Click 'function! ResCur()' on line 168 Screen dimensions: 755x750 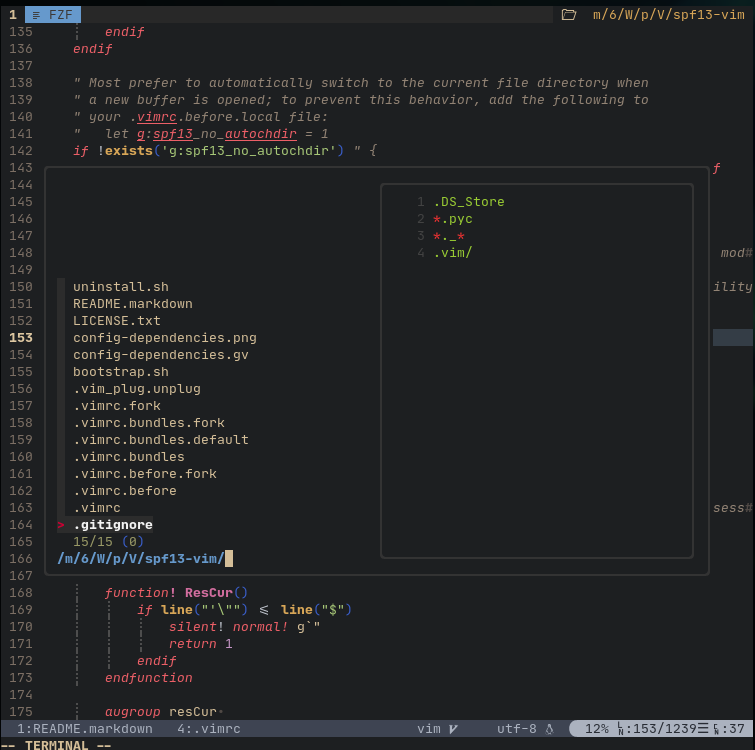tap(176, 593)
